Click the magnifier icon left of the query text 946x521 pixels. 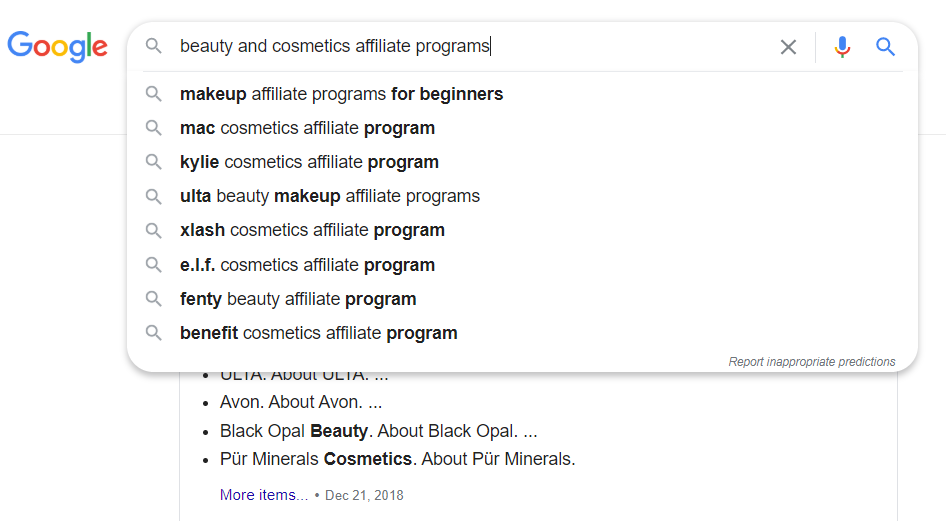tap(154, 46)
